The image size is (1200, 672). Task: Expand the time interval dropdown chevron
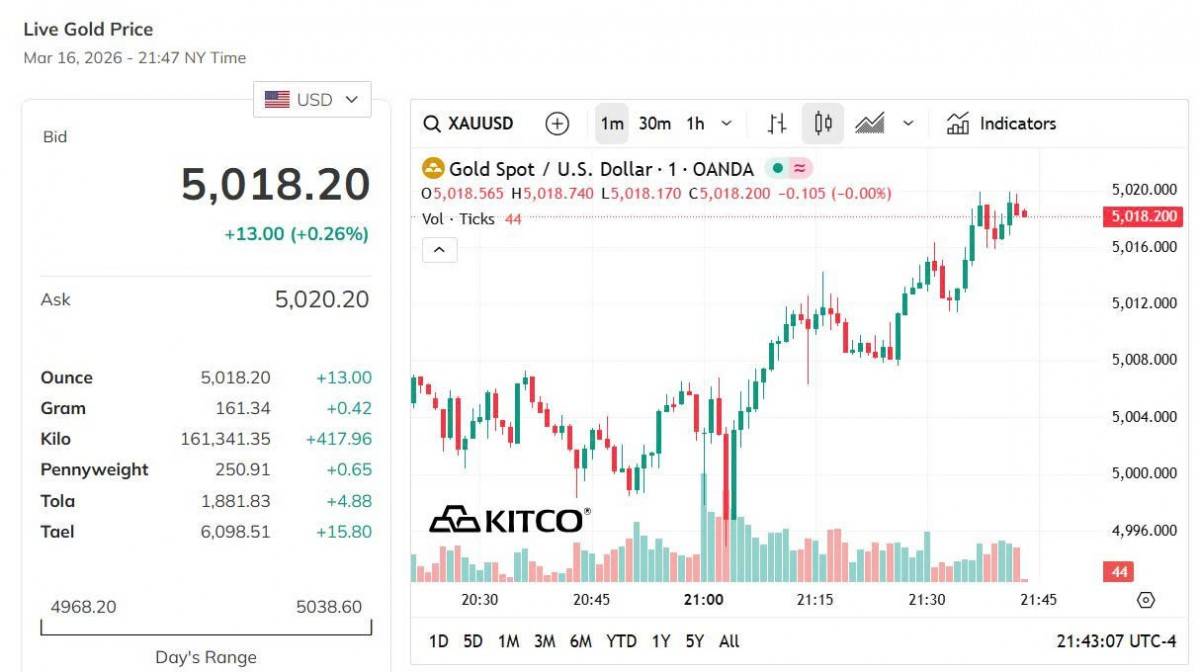point(726,124)
